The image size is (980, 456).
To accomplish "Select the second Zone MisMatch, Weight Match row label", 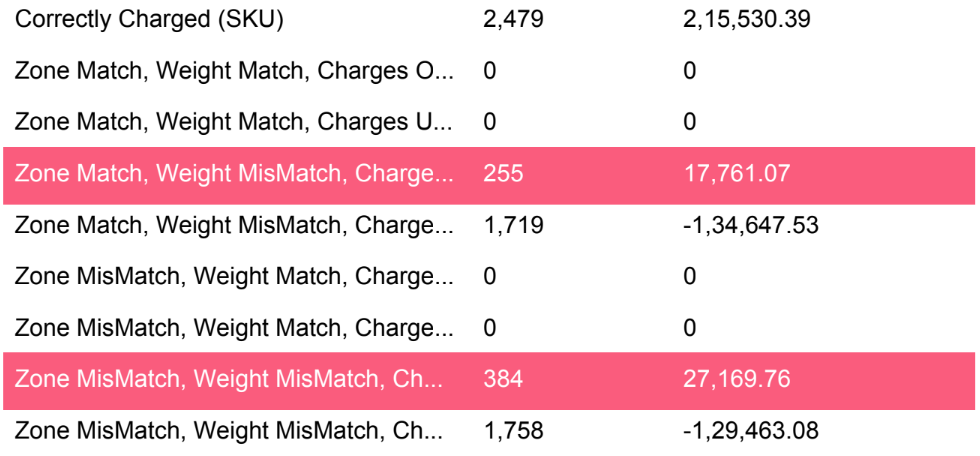I will 234,327.
